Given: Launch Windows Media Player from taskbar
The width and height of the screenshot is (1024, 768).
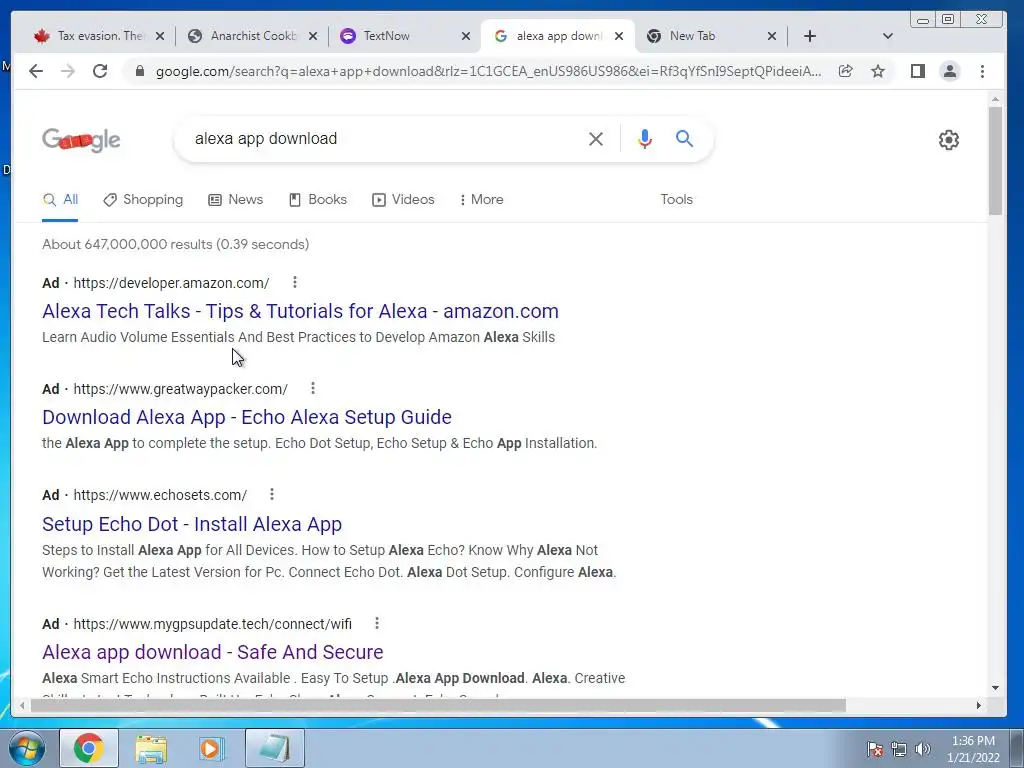Looking at the screenshot, I should pyautogui.click(x=212, y=748).
